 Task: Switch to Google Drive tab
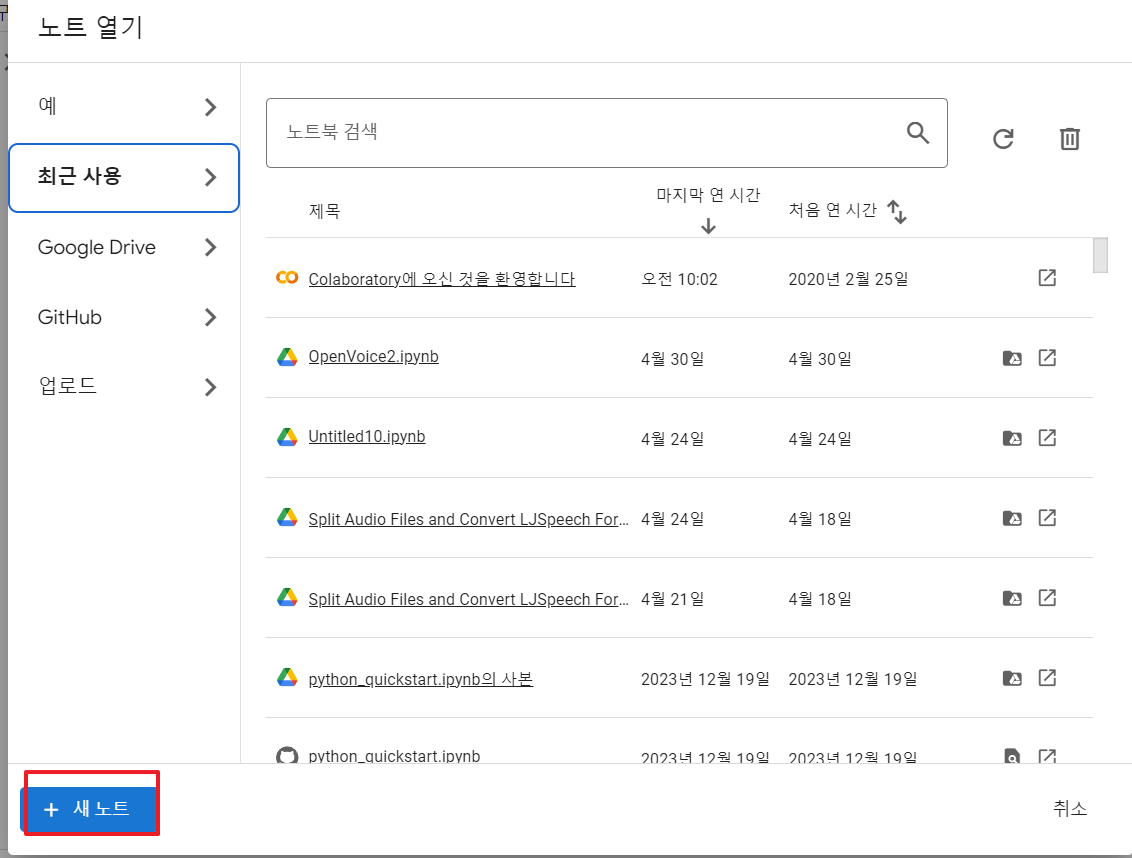123,248
